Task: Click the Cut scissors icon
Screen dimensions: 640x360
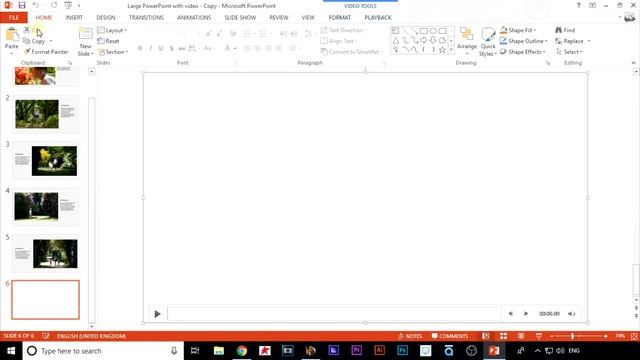Action: pos(27,30)
